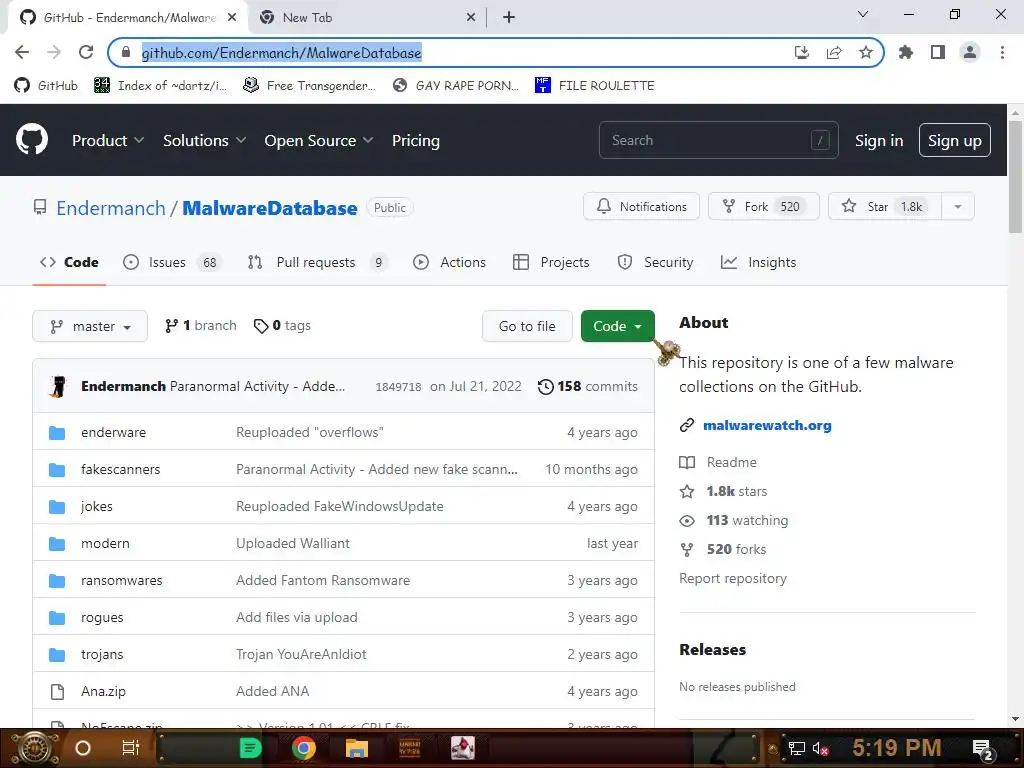Switch to the Insights tab

click(x=758, y=262)
